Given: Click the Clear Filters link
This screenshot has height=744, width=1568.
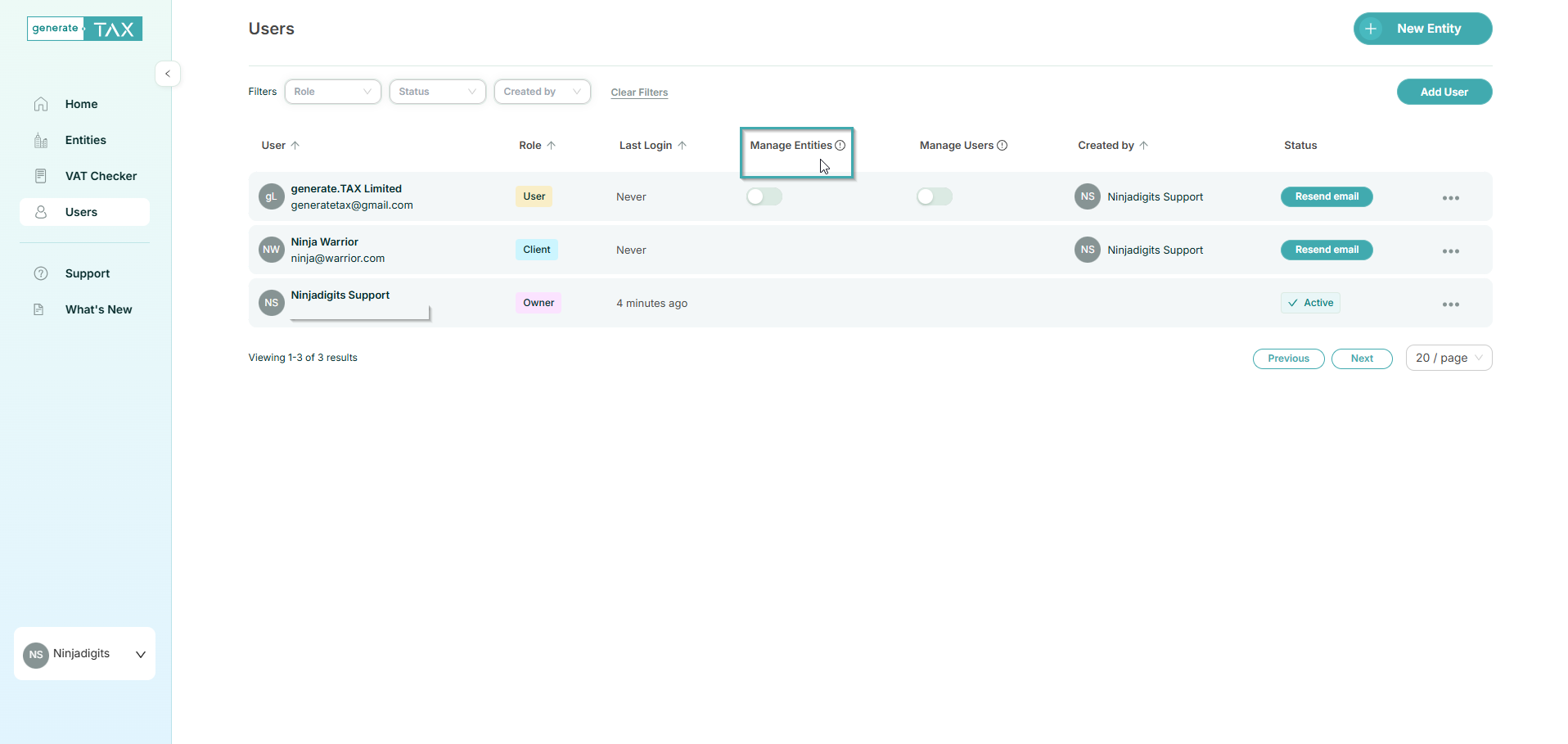Looking at the screenshot, I should click(639, 92).
